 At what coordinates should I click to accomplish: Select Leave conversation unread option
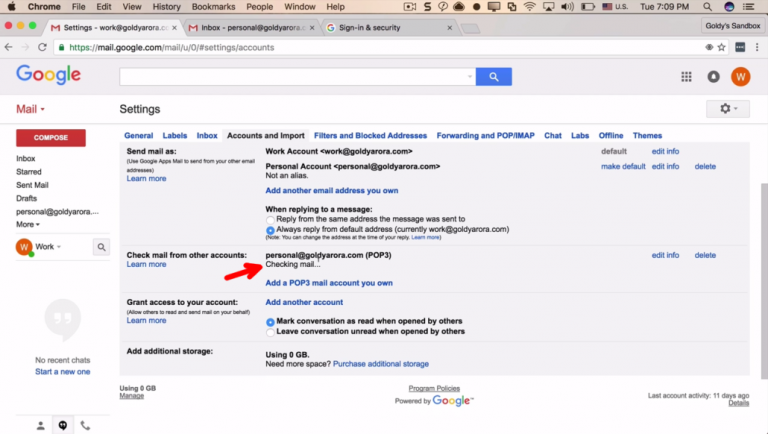click(x=270, y=332)
